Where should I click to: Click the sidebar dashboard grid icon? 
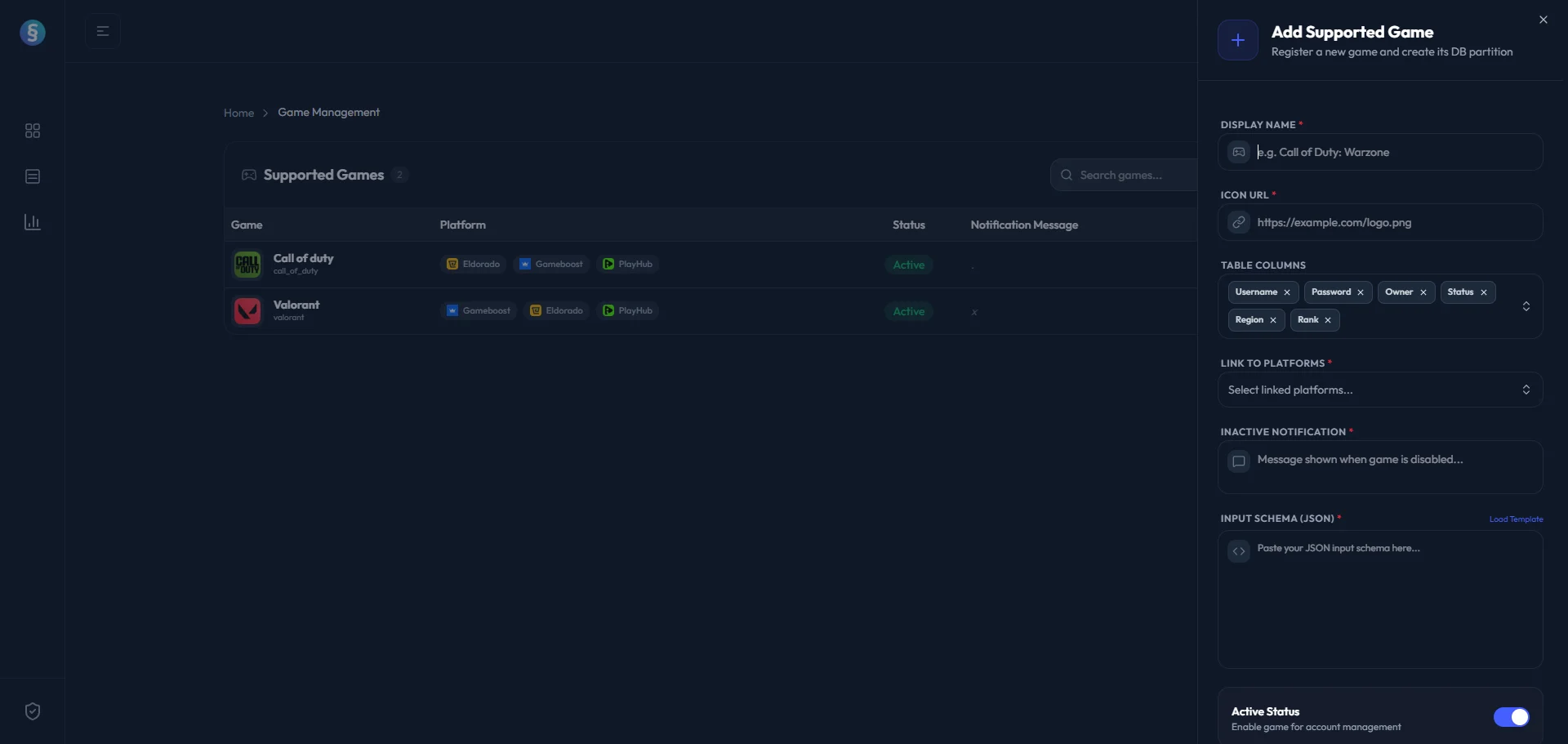click(33, 131)
